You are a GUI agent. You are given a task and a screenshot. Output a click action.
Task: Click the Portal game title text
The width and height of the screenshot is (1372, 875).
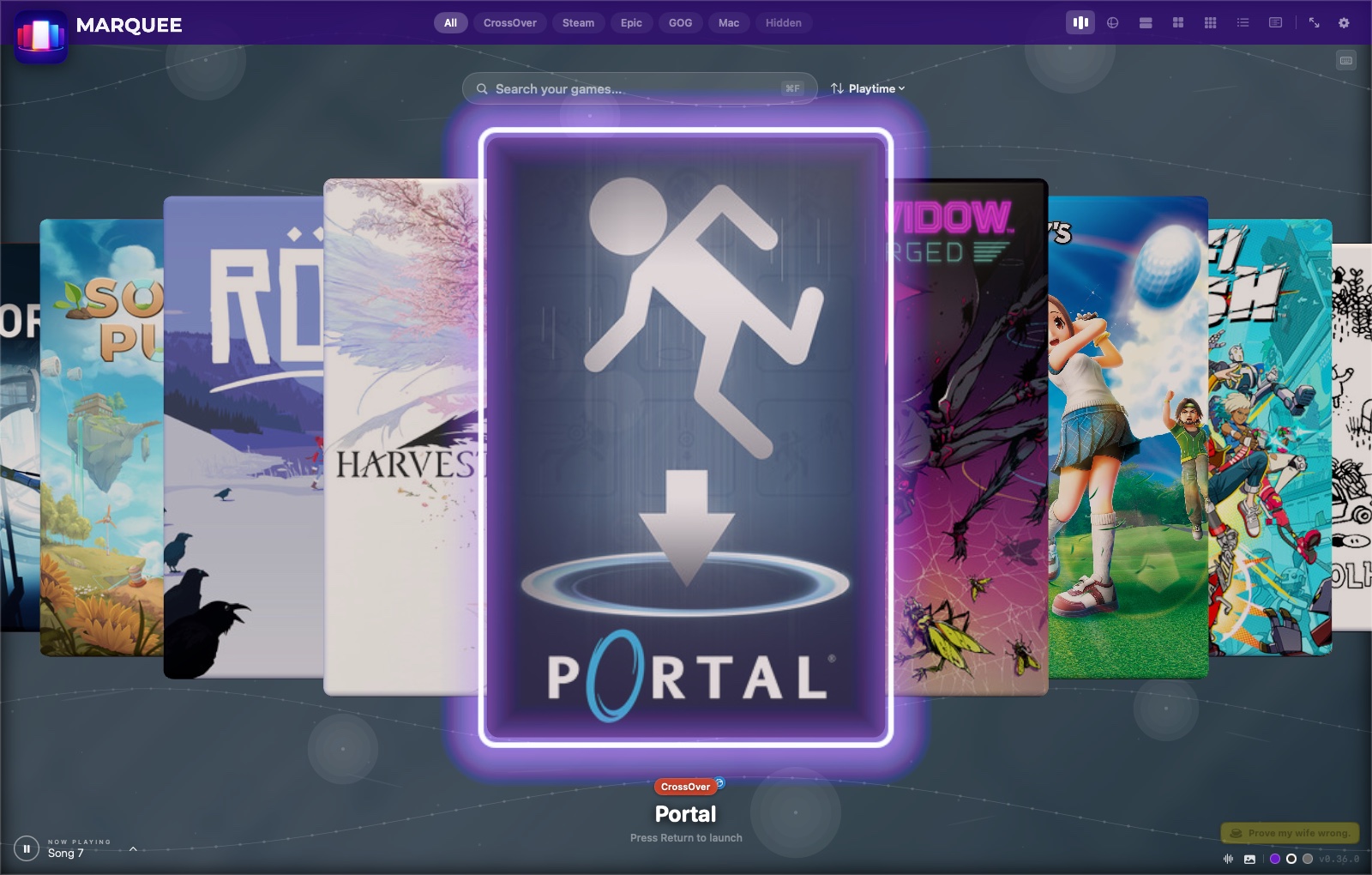click(685, 814)
